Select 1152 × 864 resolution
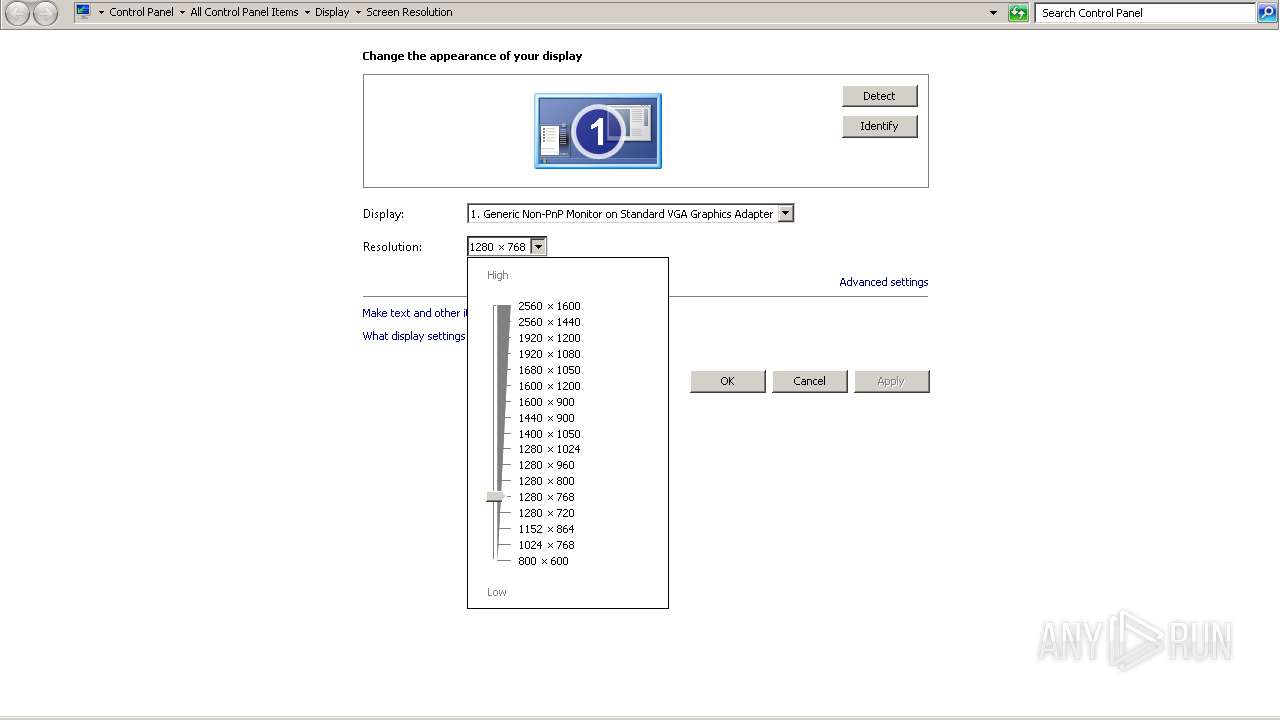 546,529
